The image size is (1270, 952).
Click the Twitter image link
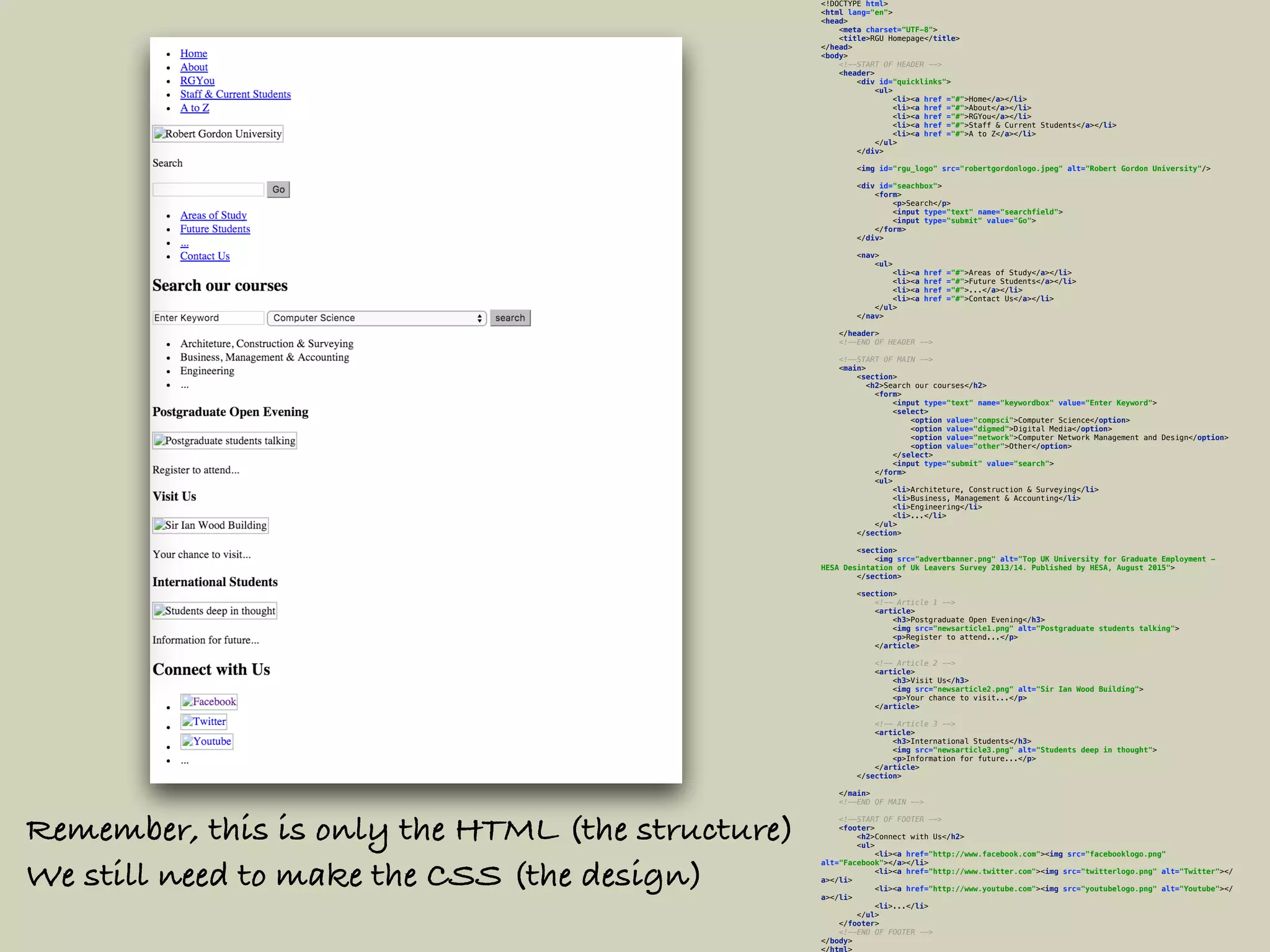click(204, 721)
